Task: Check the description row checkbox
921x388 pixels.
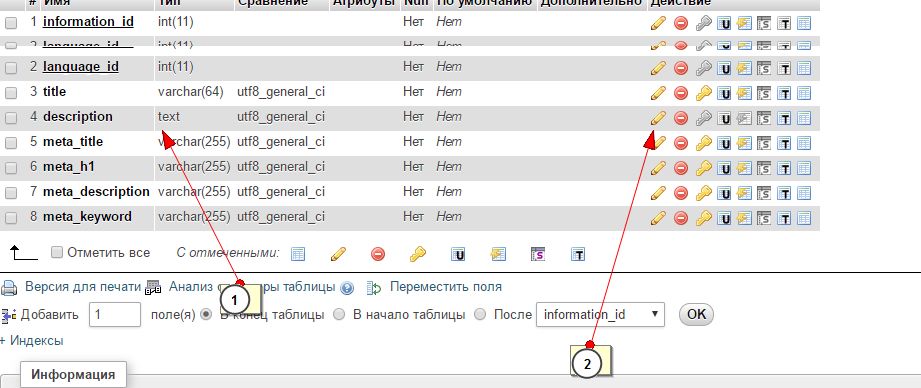Action: point(11,118)
